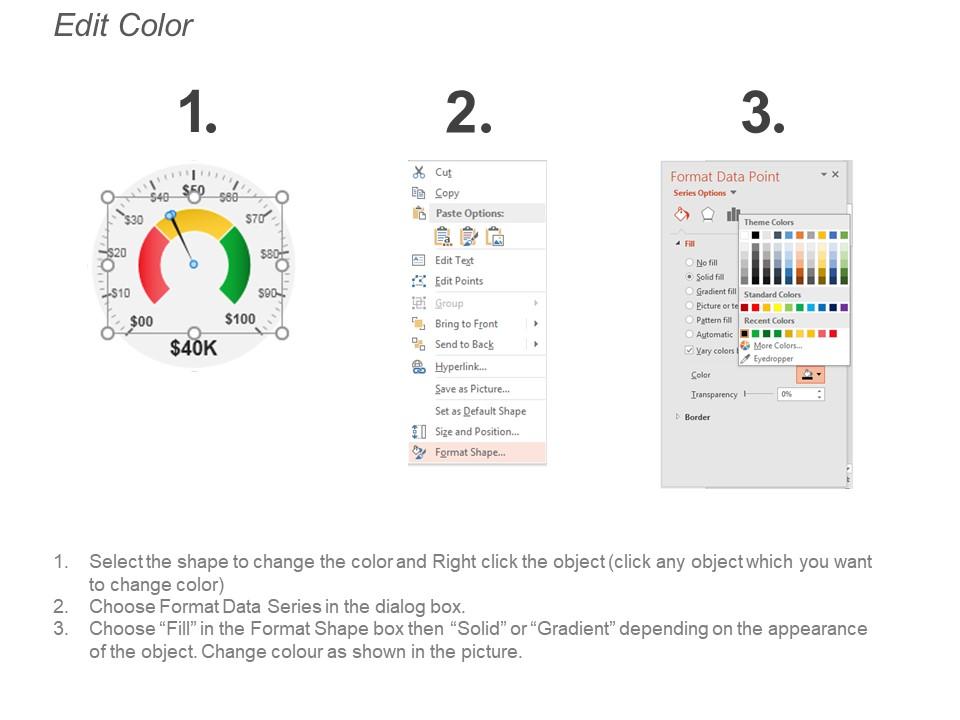The height and width of the screenshot is (720, 960).
Task: Choose Format Shape from the context menu
Action: click(470, 452)
